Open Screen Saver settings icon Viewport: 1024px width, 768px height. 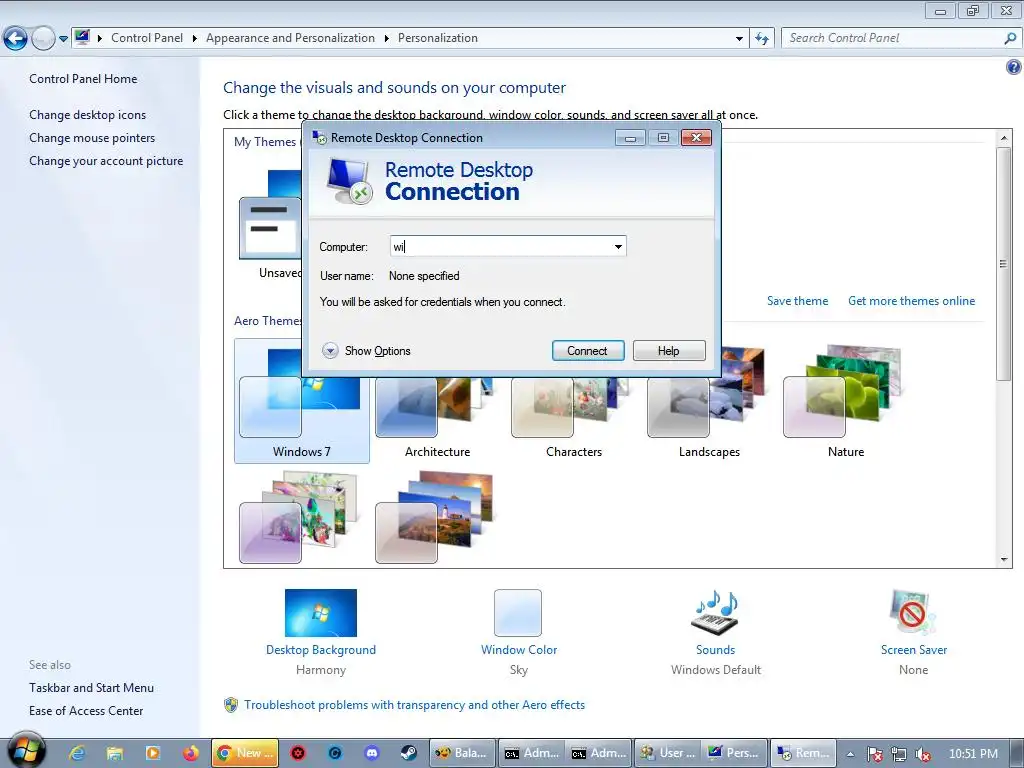pos(913,613)
